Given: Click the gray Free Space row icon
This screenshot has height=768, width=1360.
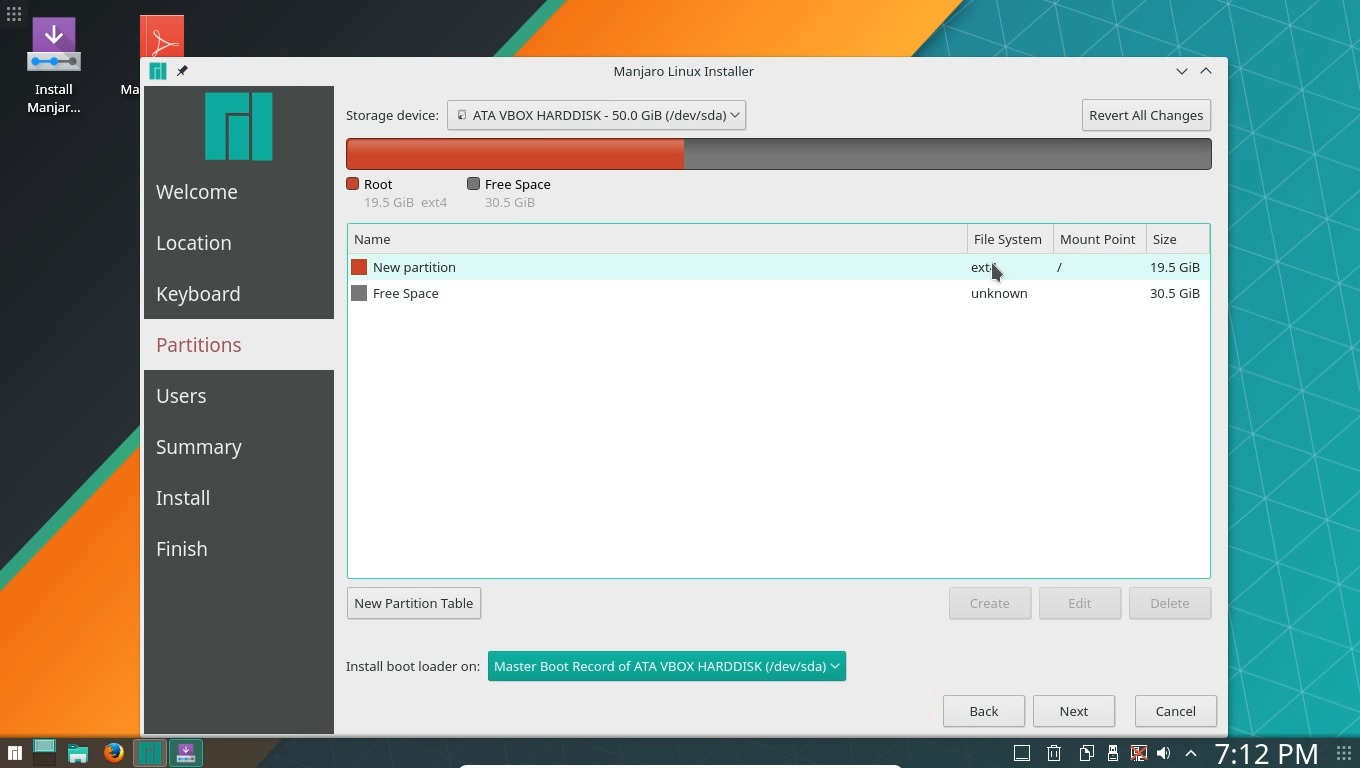Looking at the screenshot, I should [x=359, y=293].
